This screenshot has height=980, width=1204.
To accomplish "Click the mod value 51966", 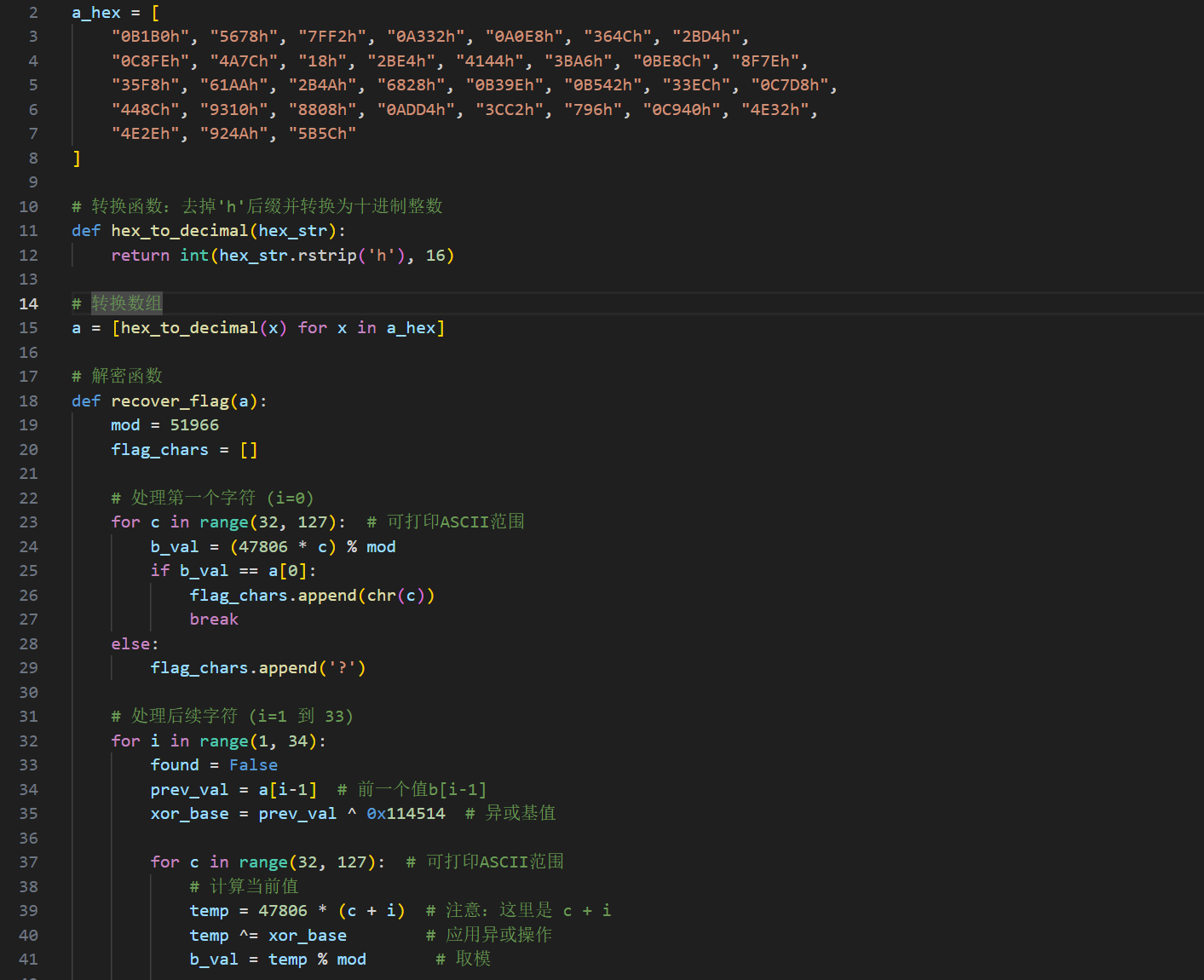I will pos(194,425).
